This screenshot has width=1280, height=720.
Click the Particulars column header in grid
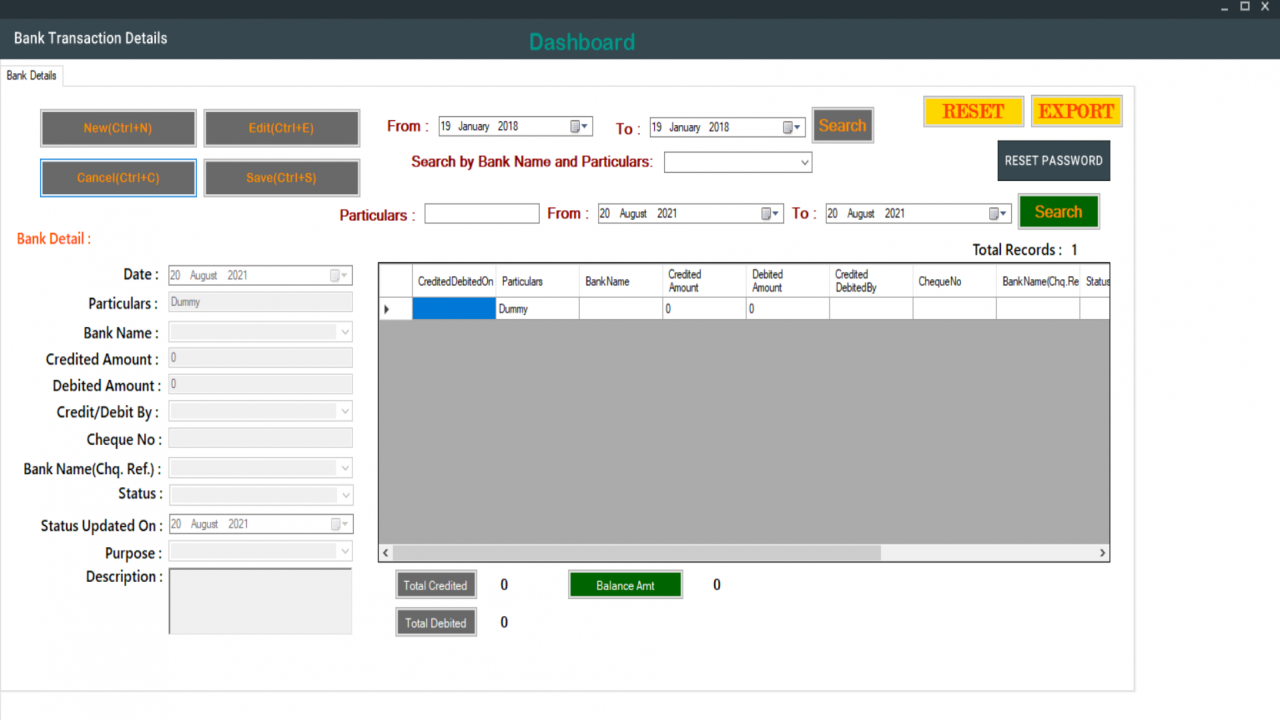pyautogui.click(x=537, y=281)
